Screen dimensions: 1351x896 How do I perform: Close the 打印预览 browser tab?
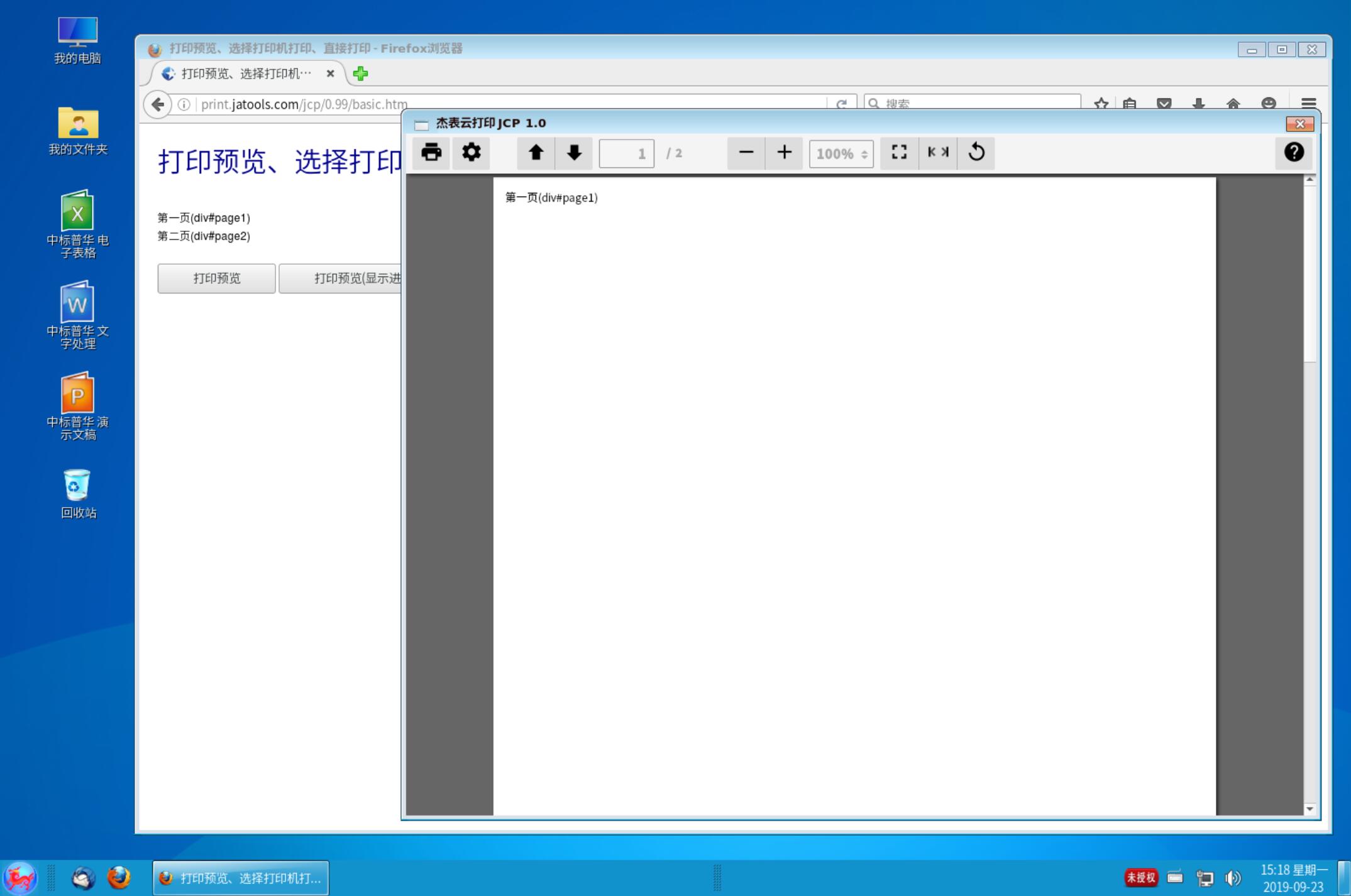tap(331, 74)
